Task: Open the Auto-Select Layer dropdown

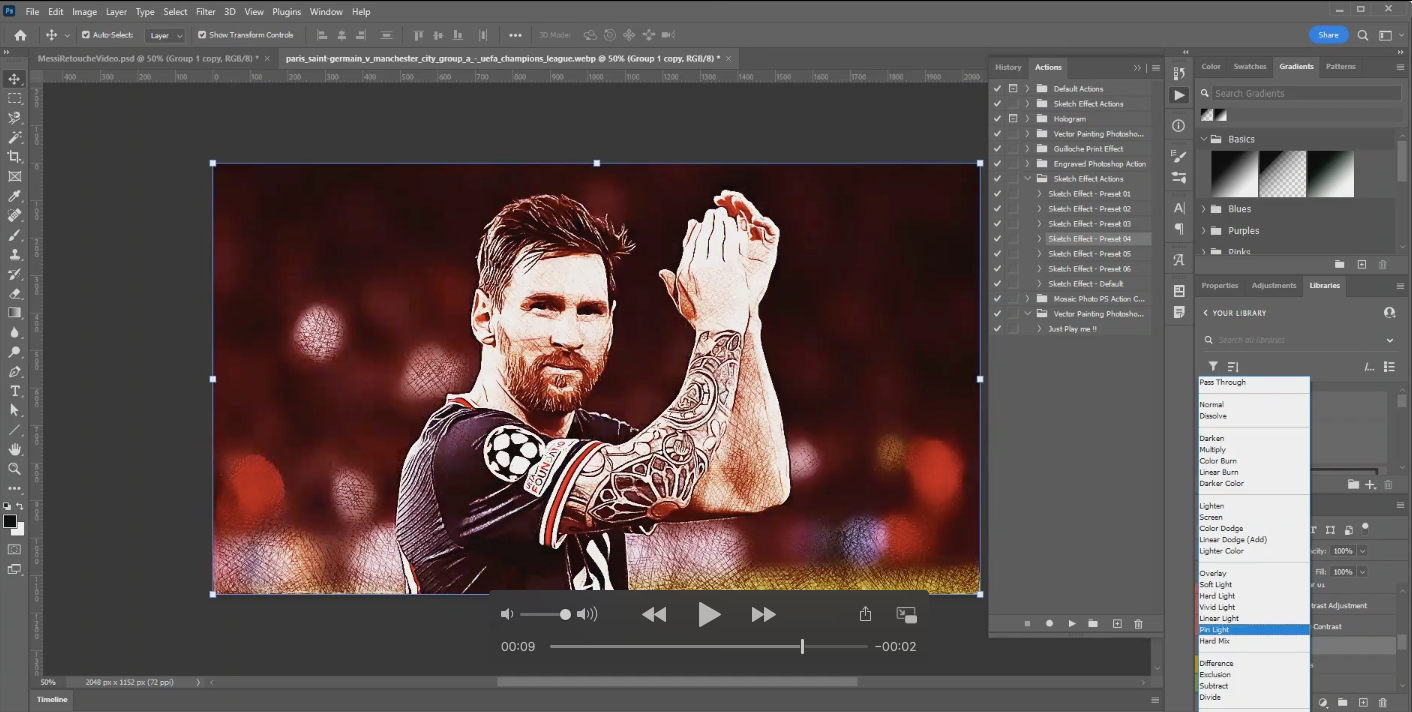Action: (165, 35)
